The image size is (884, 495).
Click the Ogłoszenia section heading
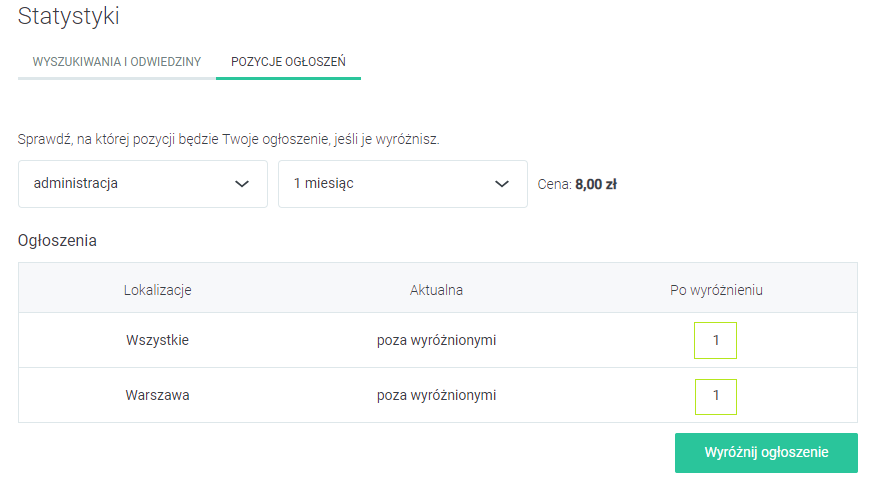tap(57, 240)
